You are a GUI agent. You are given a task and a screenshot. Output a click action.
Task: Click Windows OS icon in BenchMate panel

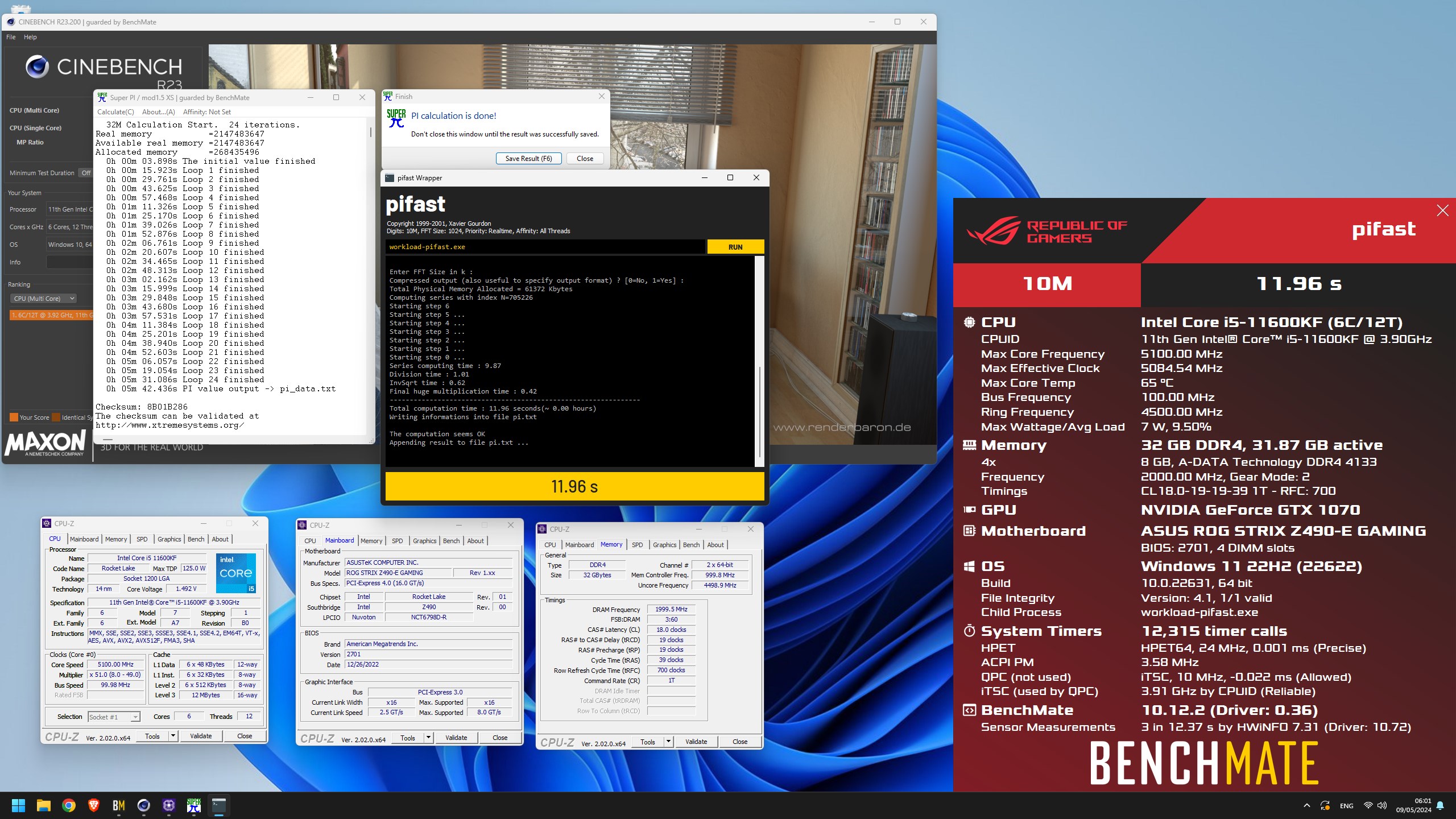(969, 566)
